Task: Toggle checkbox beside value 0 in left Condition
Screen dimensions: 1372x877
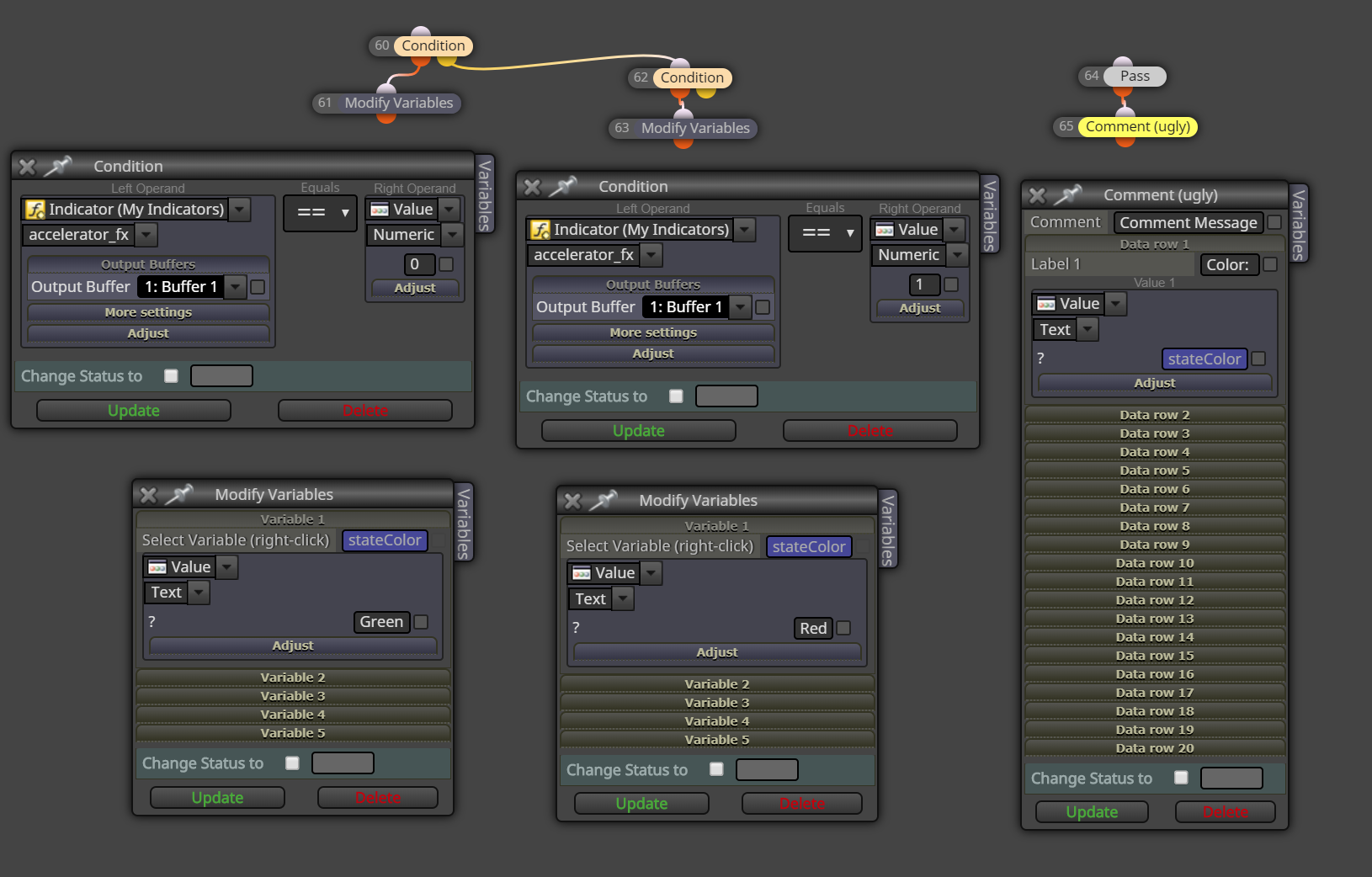Action: click(x=446, y=264)
